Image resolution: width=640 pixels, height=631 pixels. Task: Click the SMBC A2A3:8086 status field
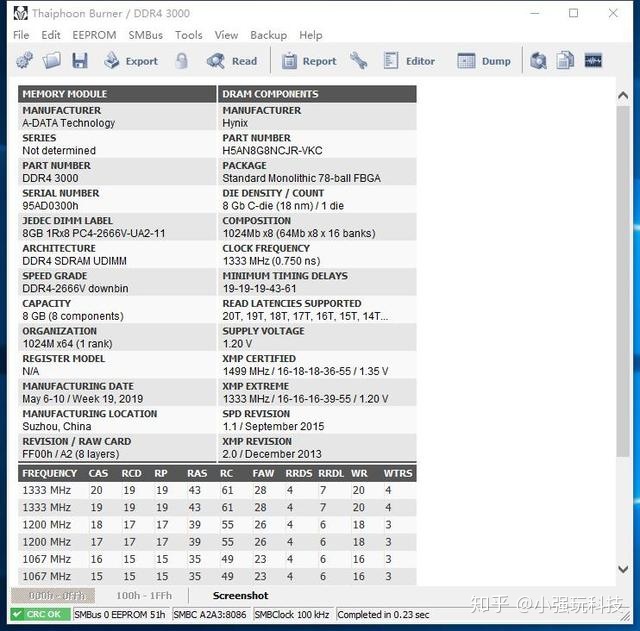click(210, 614)
